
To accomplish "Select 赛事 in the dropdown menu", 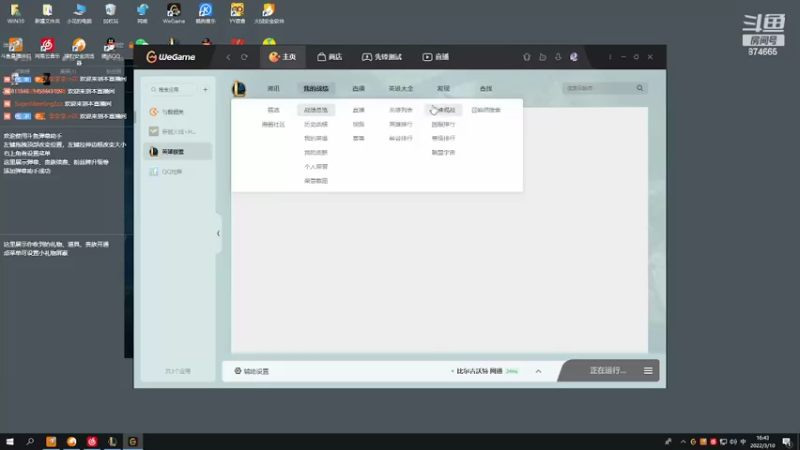I will [x=359, y=138].
